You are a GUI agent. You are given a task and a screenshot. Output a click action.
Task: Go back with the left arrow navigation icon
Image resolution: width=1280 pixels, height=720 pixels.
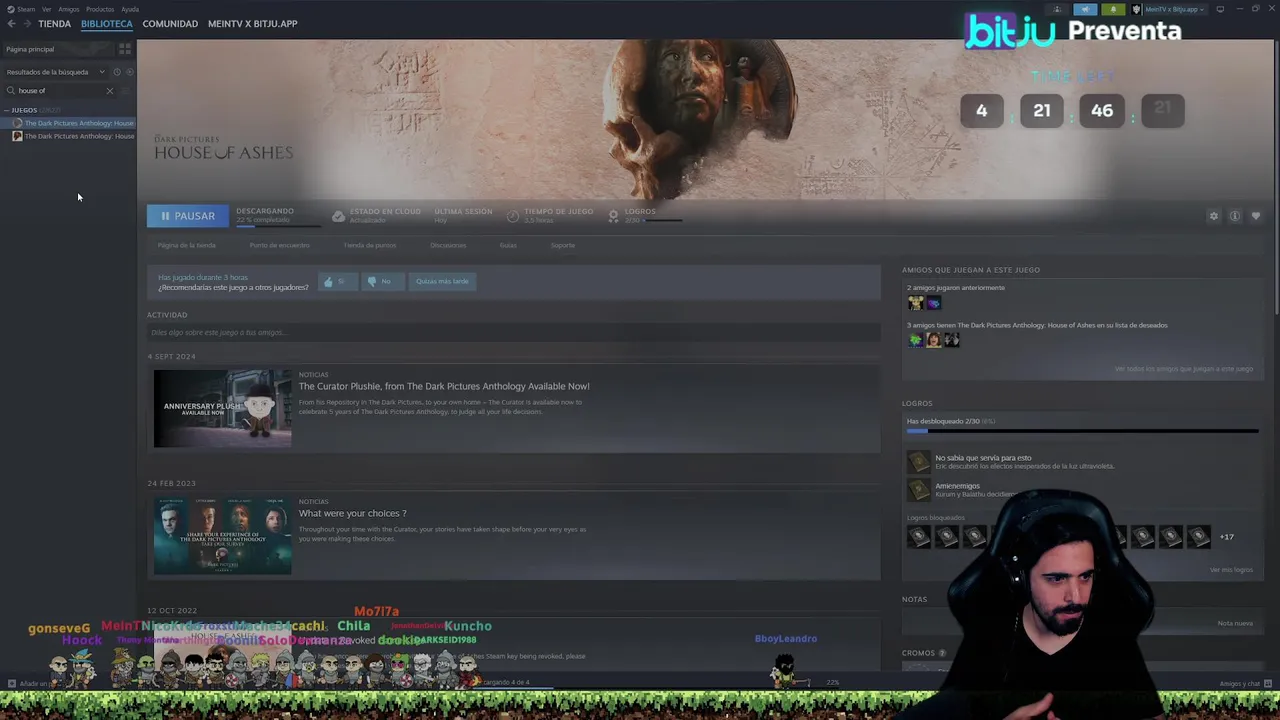click(11, 23)
